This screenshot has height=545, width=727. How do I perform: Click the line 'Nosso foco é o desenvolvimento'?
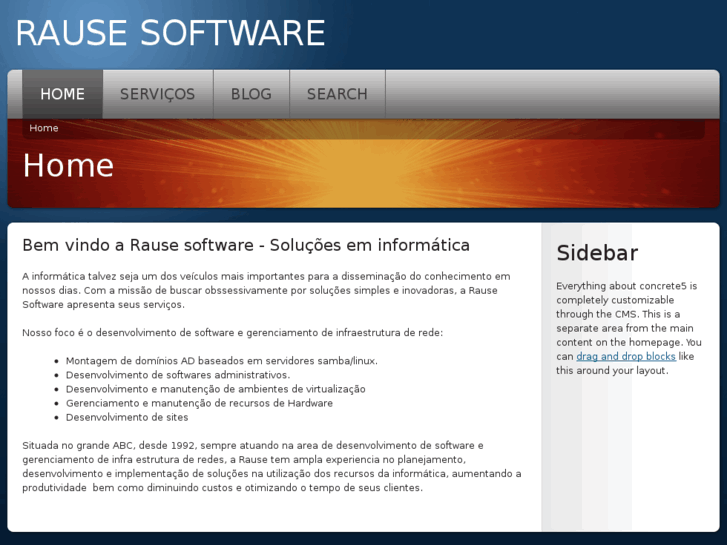coord(233,333)
